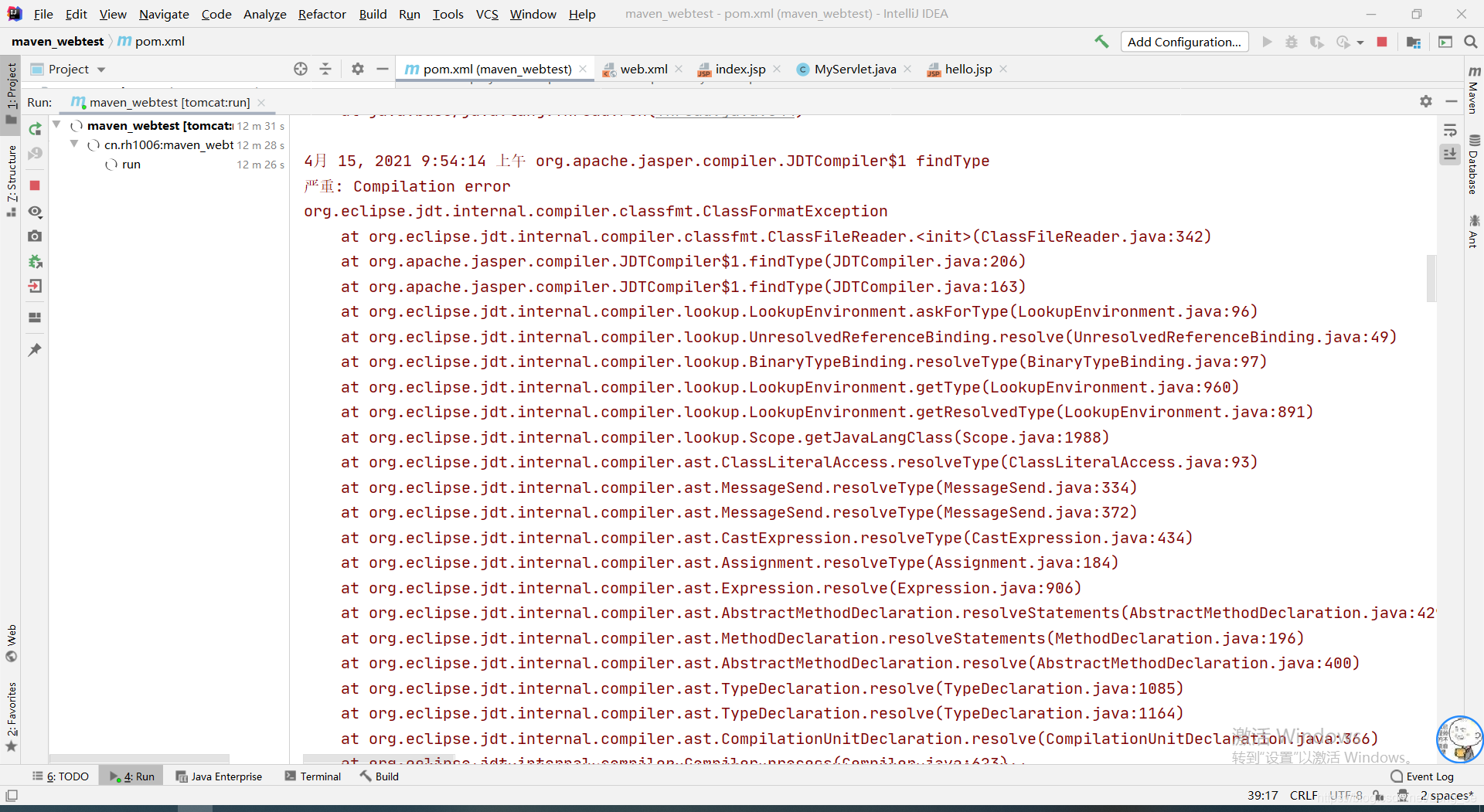Toggle the Database tool window

click(x=1474, y=165)
